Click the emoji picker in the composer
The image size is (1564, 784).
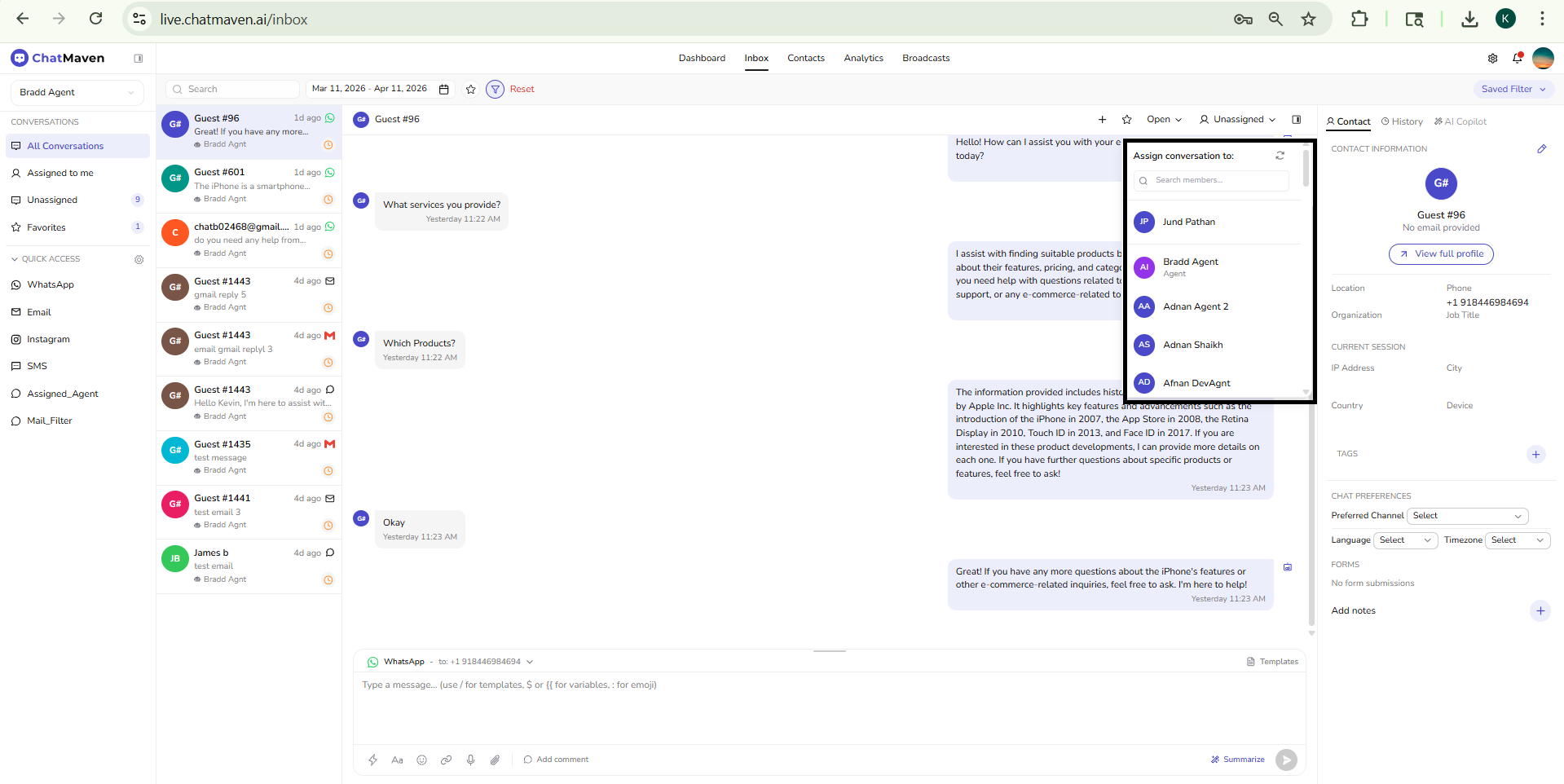(421, 760)
